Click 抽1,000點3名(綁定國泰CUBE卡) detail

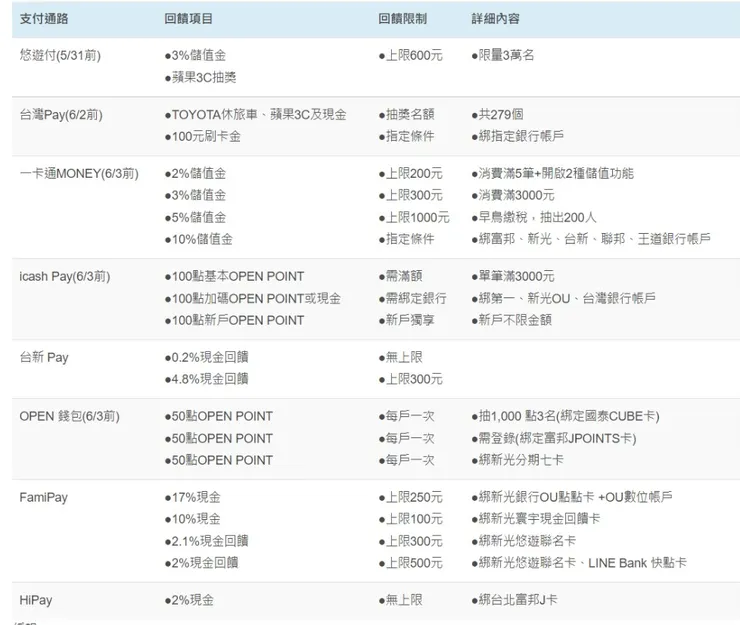[x=565, y=417]
